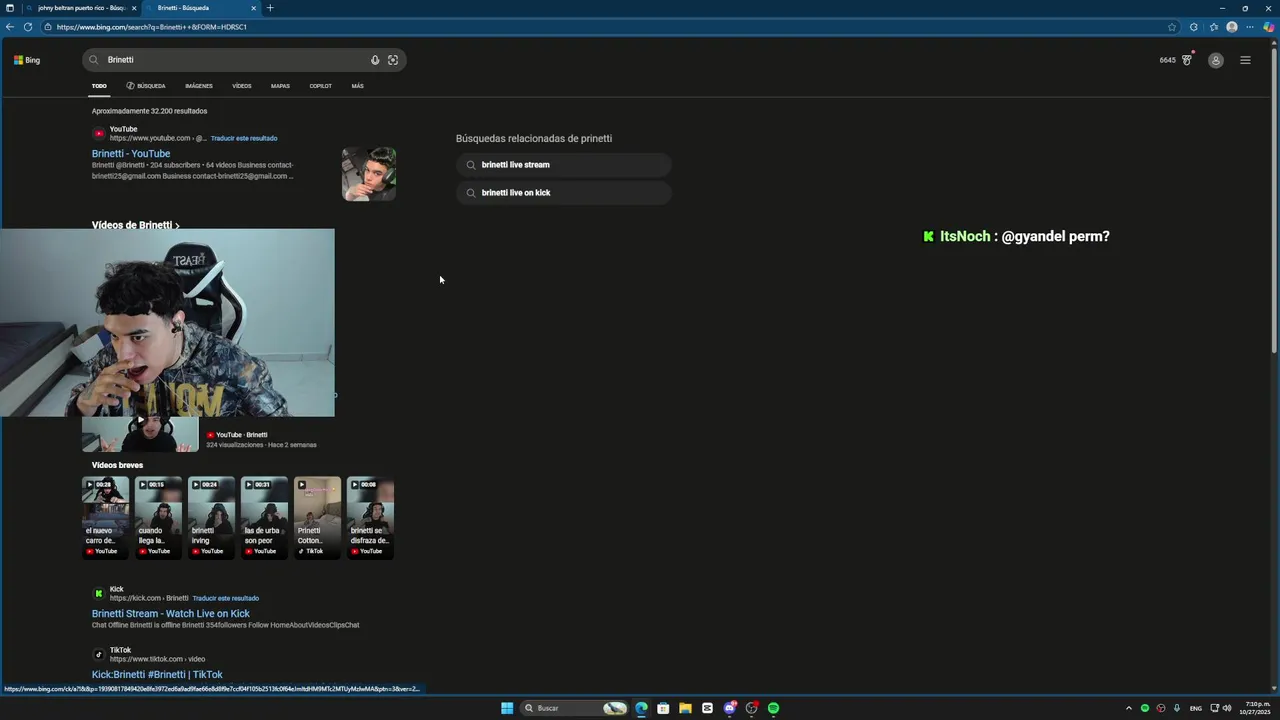Search related 'brinetti live on kick'
Screen dimensions: 1280x720
pyautogui.click(x=564, y=193)
